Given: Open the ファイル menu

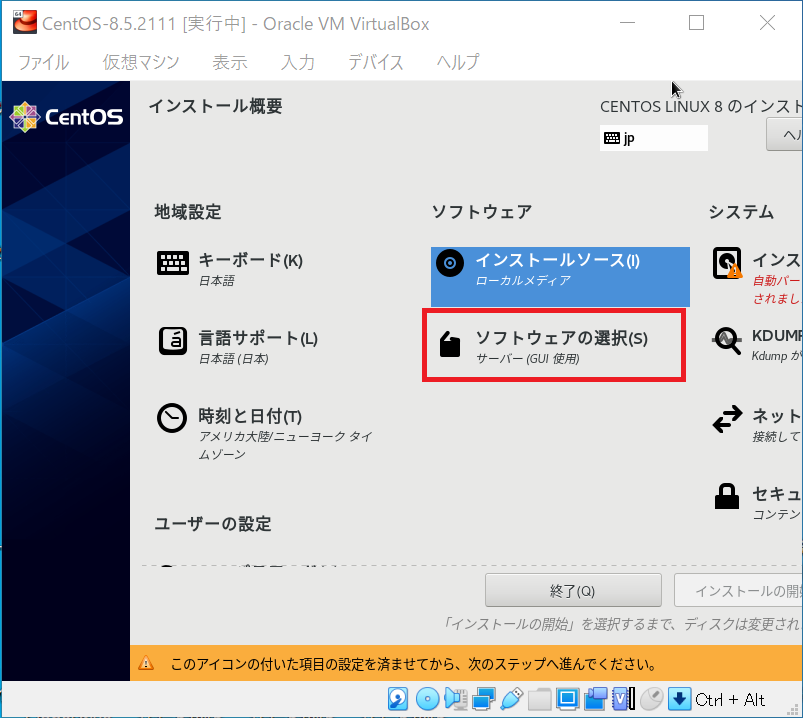Looking at the screenshot, I should click(x=44, y=62).
